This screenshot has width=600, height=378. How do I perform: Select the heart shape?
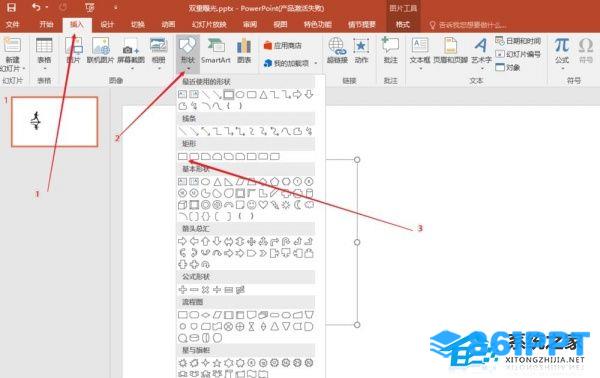(263, 205)
